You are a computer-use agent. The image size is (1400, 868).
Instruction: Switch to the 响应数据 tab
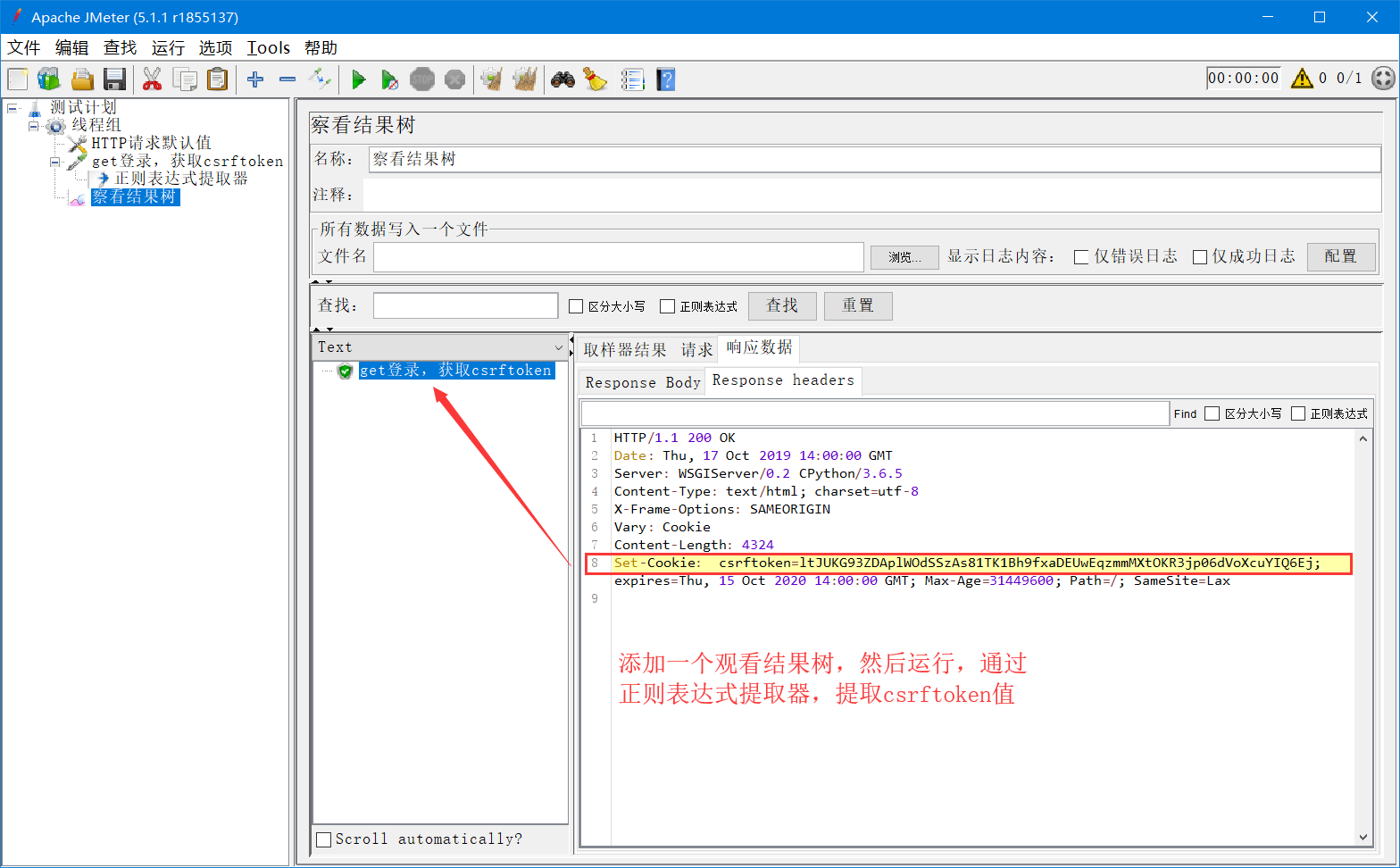point(760,347)
